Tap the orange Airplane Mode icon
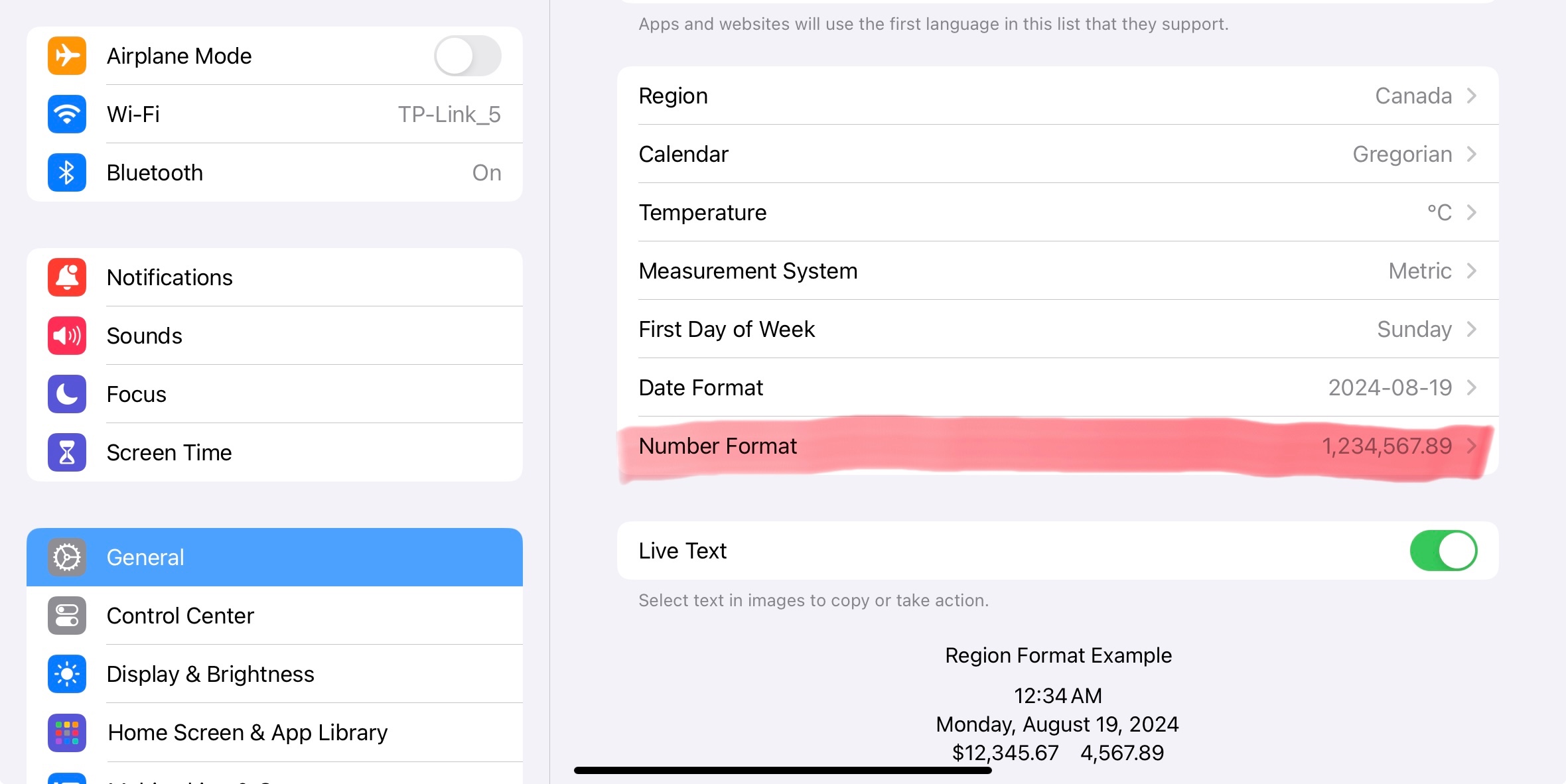Viewport: 1566px width, 784px height. pos(67,56)
